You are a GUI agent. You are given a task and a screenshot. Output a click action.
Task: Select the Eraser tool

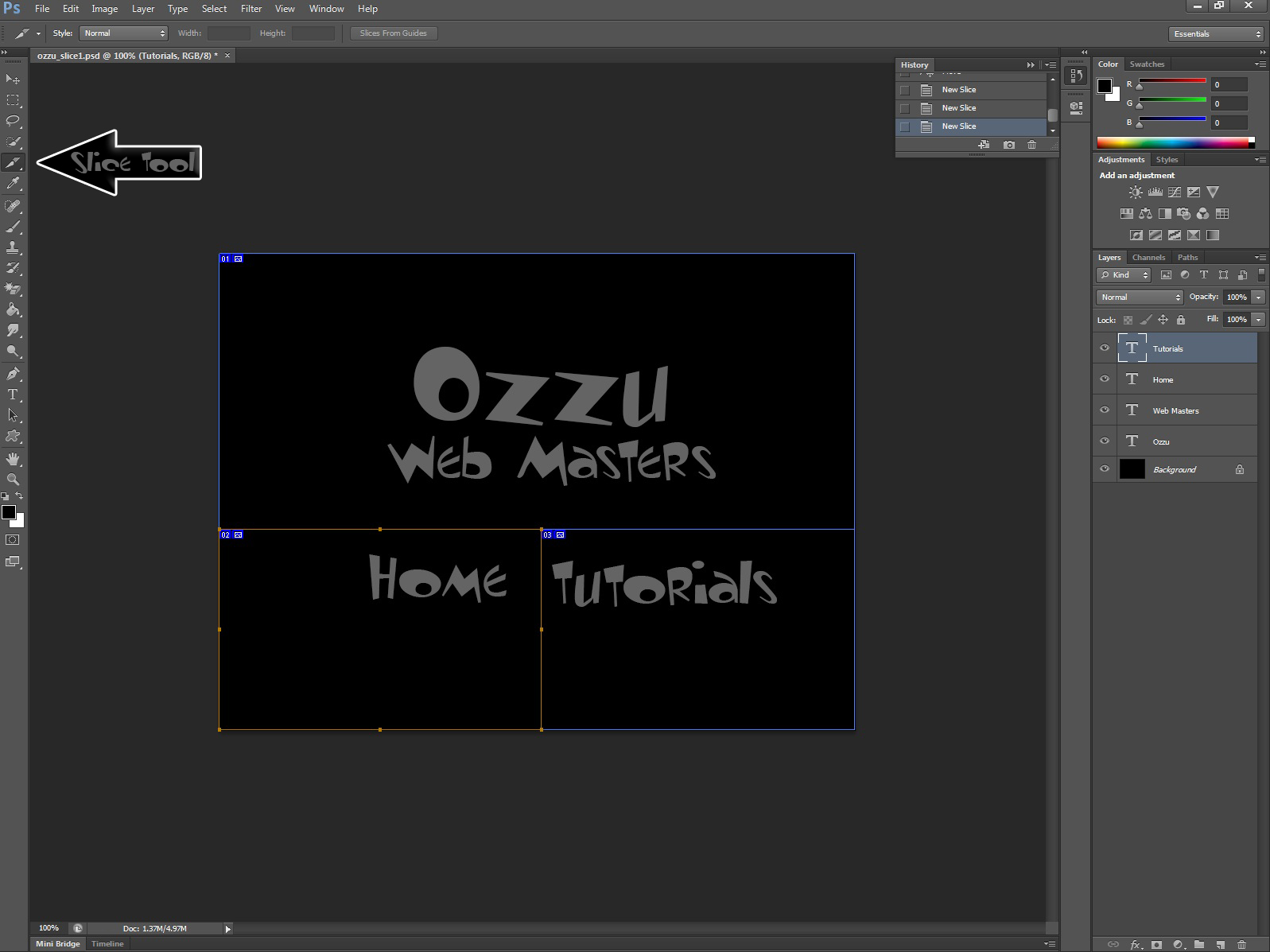coord(13,289)
